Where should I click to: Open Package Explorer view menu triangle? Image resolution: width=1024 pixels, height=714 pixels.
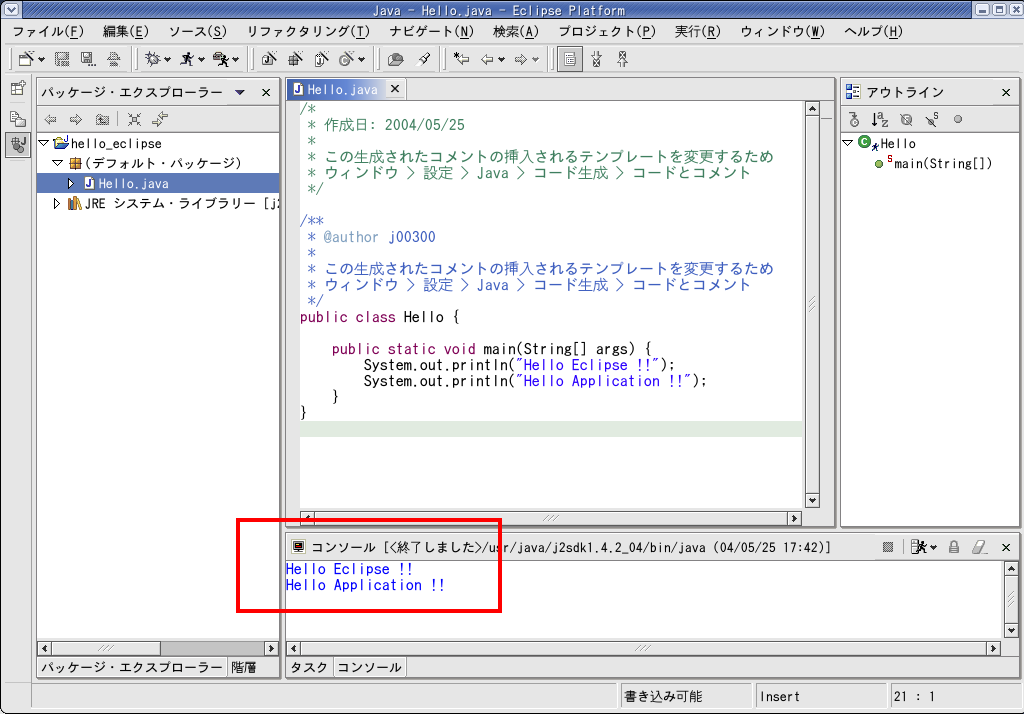[240, 92]
